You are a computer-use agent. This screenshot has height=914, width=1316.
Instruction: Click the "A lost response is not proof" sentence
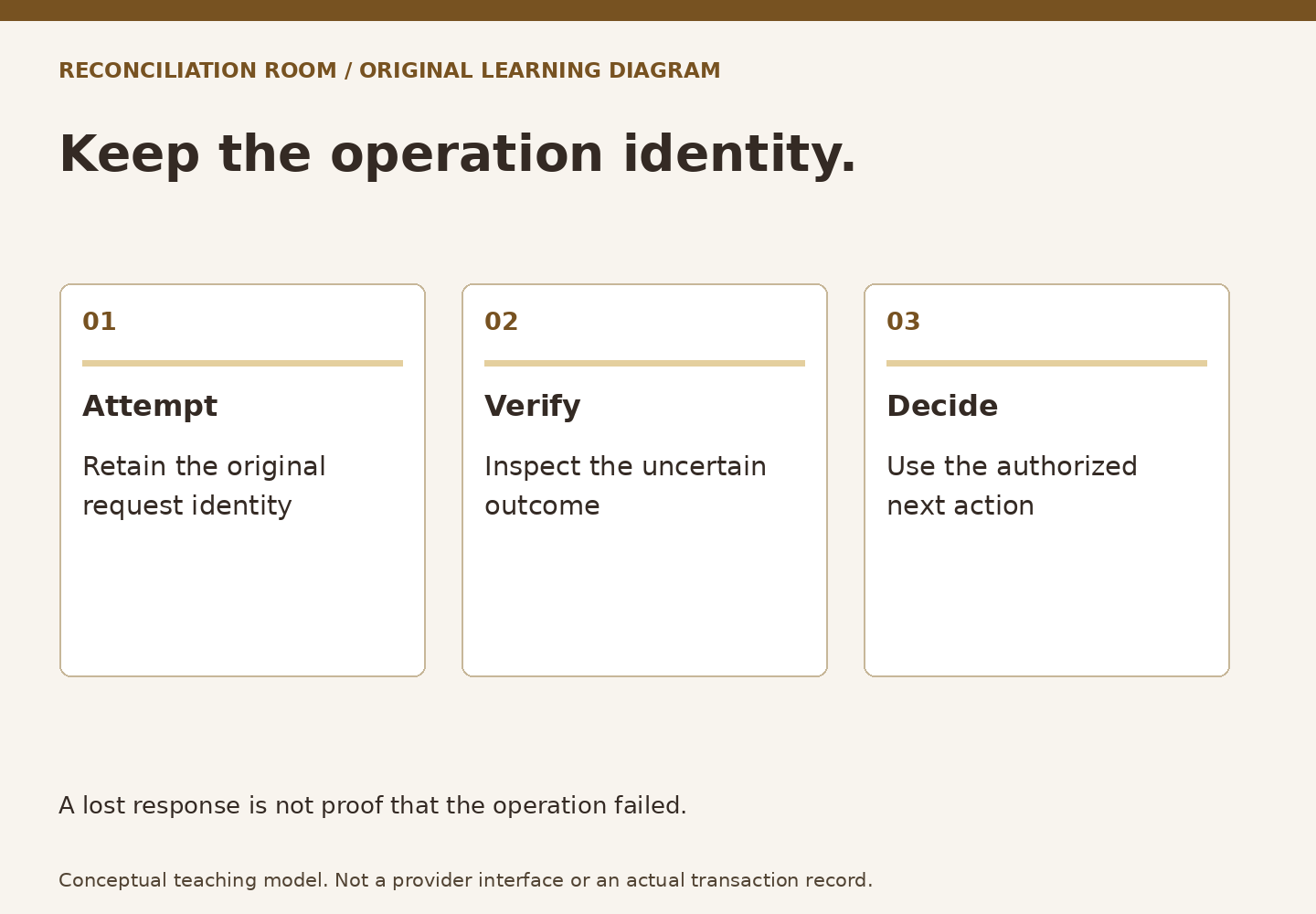pyautogui.click(x=373, y=806)
